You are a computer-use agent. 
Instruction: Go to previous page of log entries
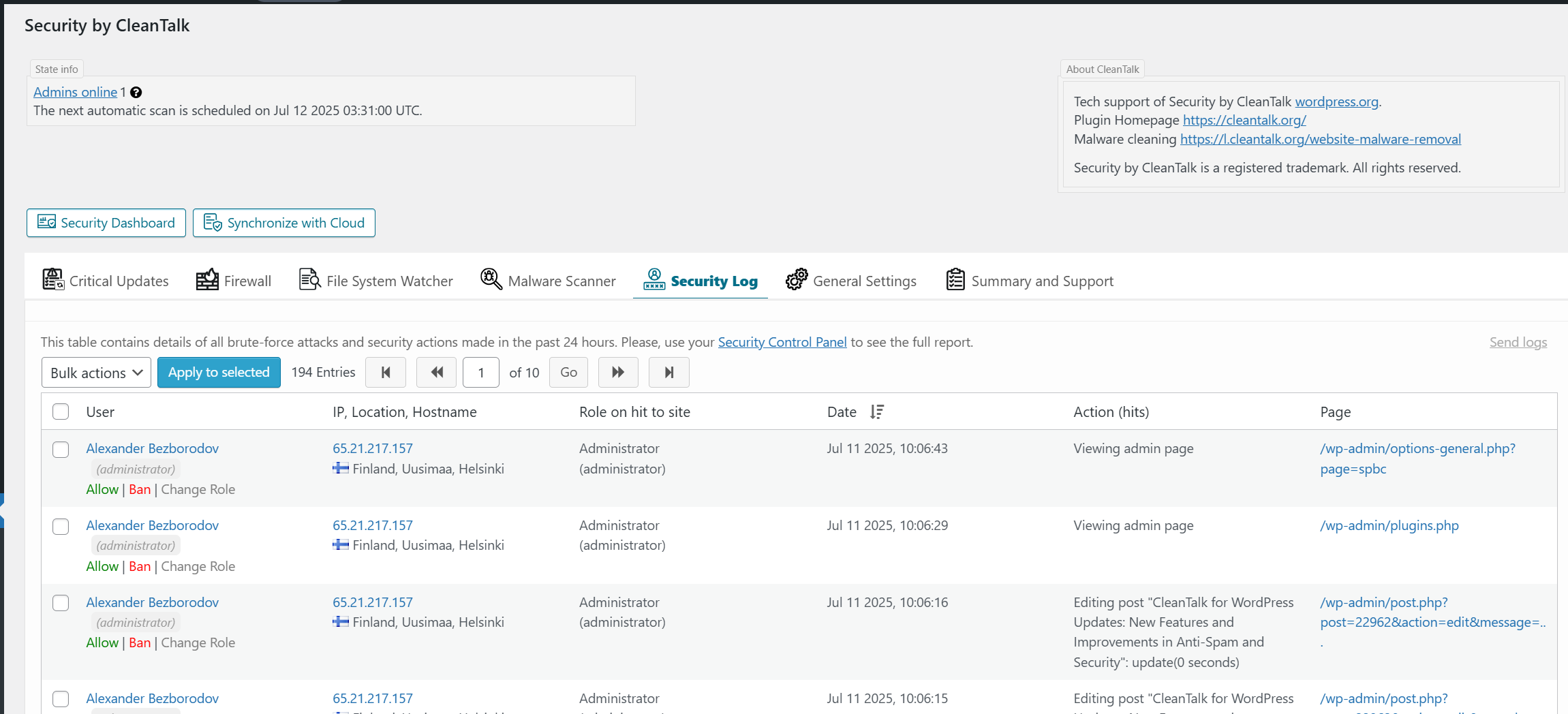[x=436, y=373]
